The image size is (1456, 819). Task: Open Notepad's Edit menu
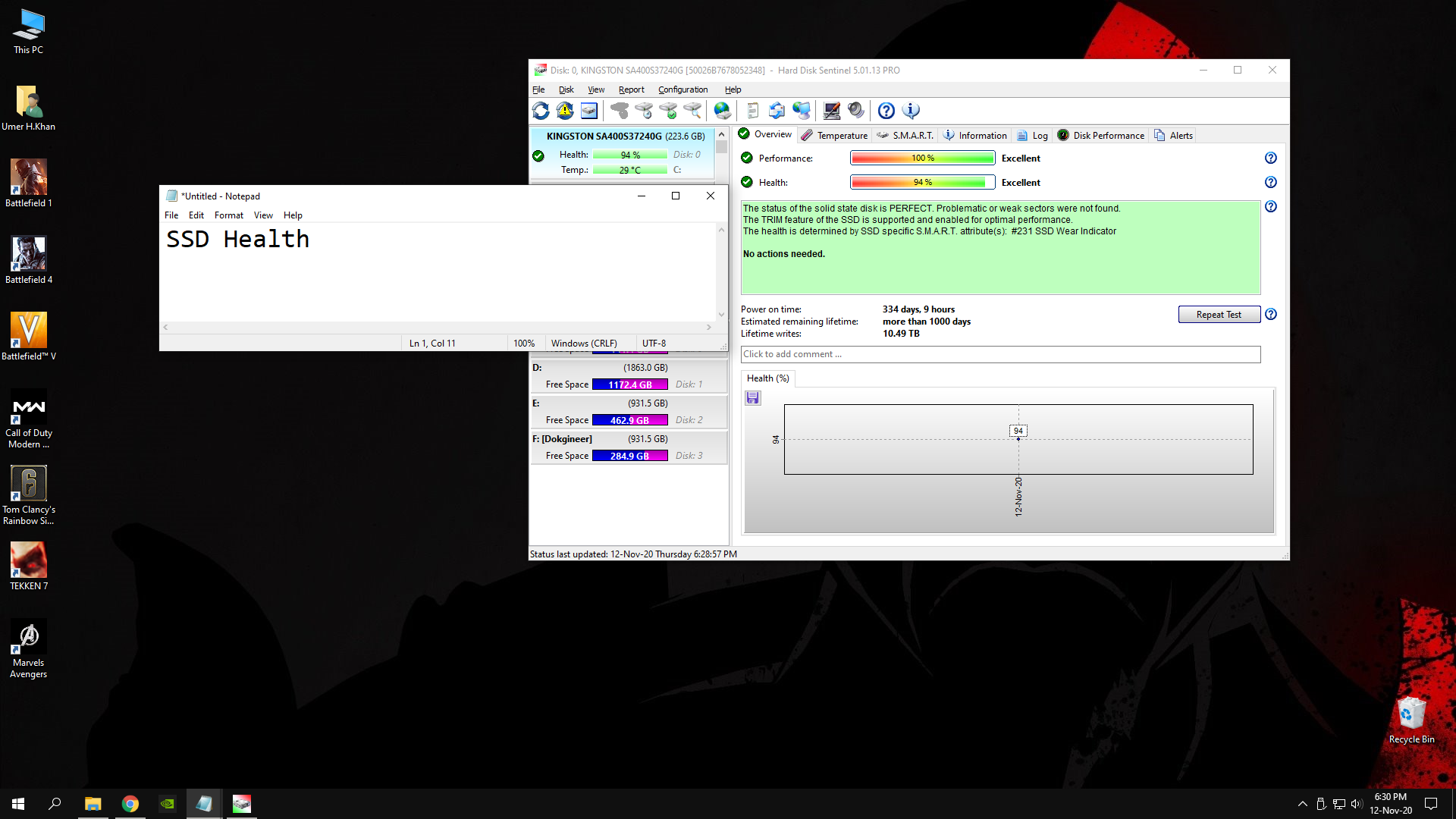point(196,215)
